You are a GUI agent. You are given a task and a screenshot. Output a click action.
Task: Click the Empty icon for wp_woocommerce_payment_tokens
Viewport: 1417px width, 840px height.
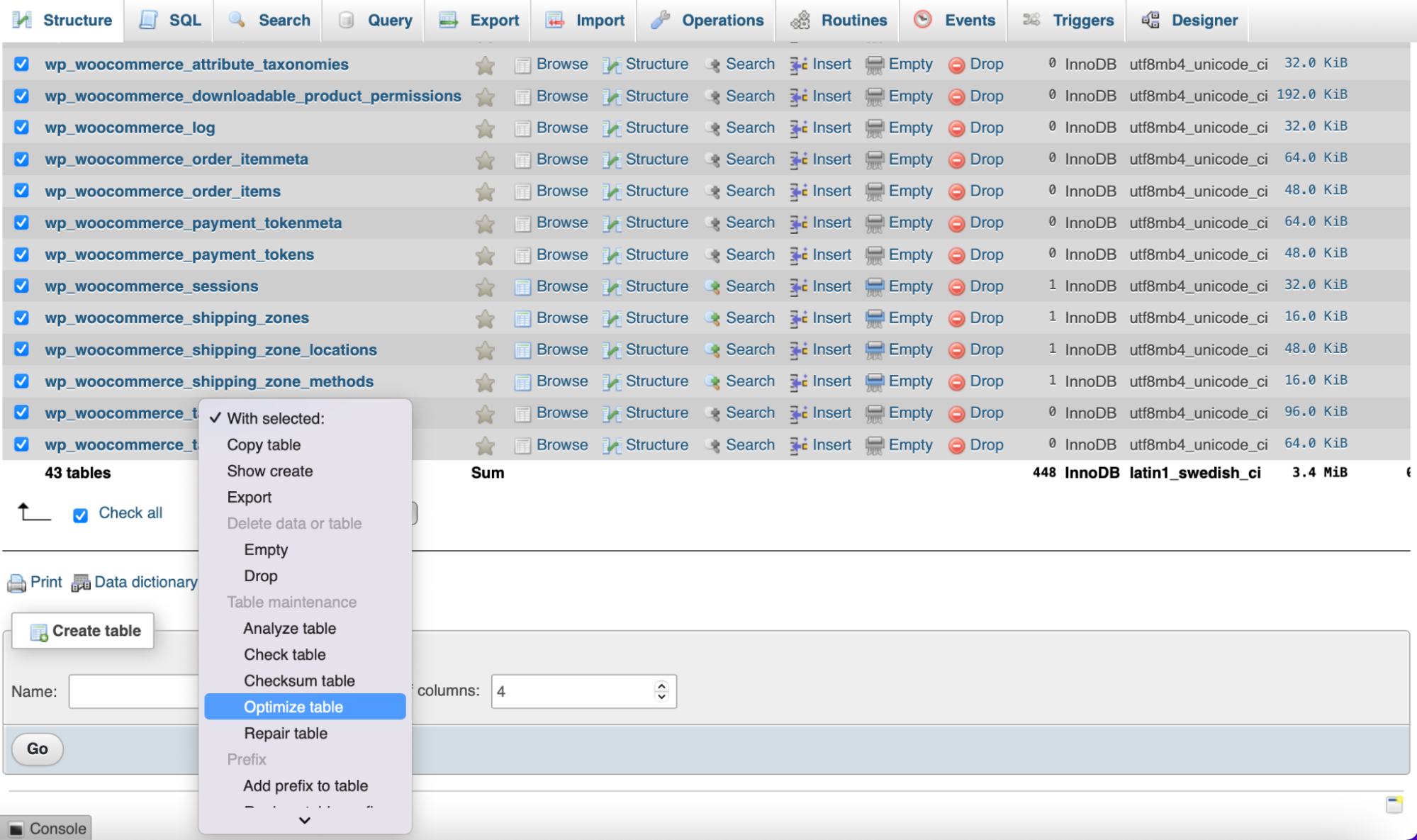tap(873, 254)
